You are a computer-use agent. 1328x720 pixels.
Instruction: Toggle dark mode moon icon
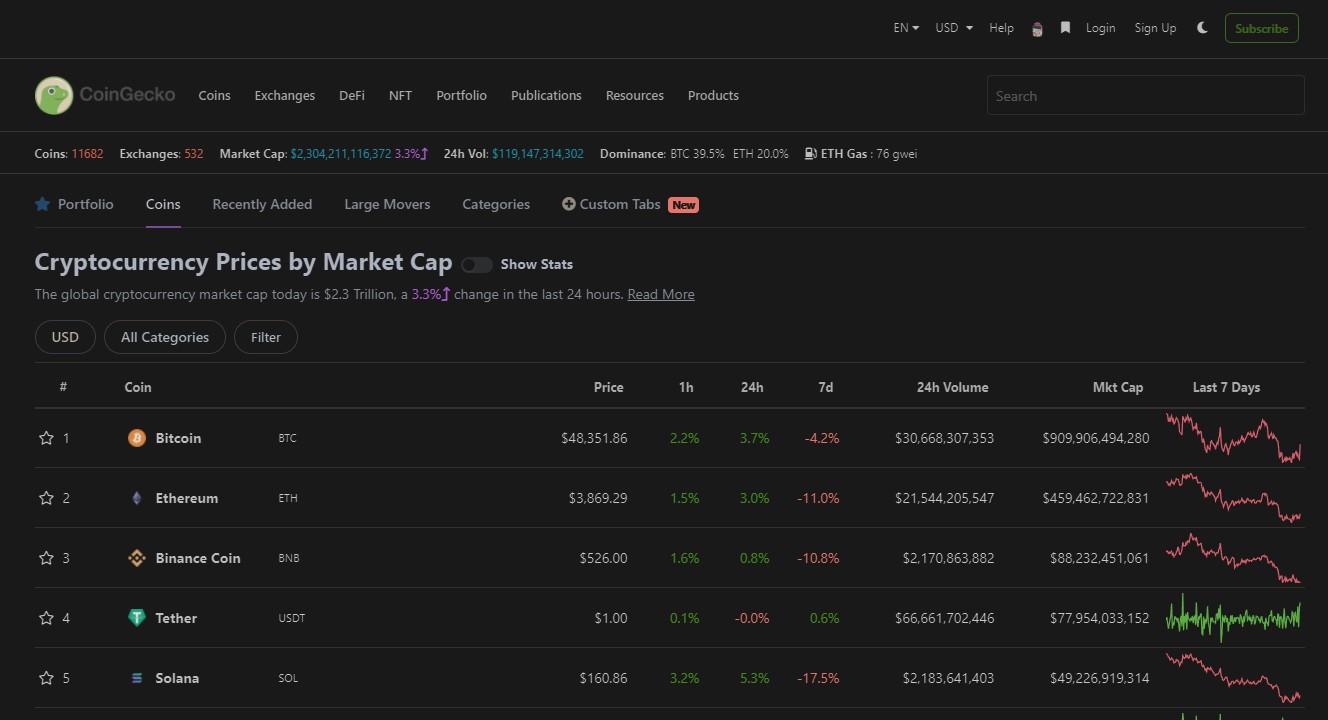click(x=1202, y=28)
